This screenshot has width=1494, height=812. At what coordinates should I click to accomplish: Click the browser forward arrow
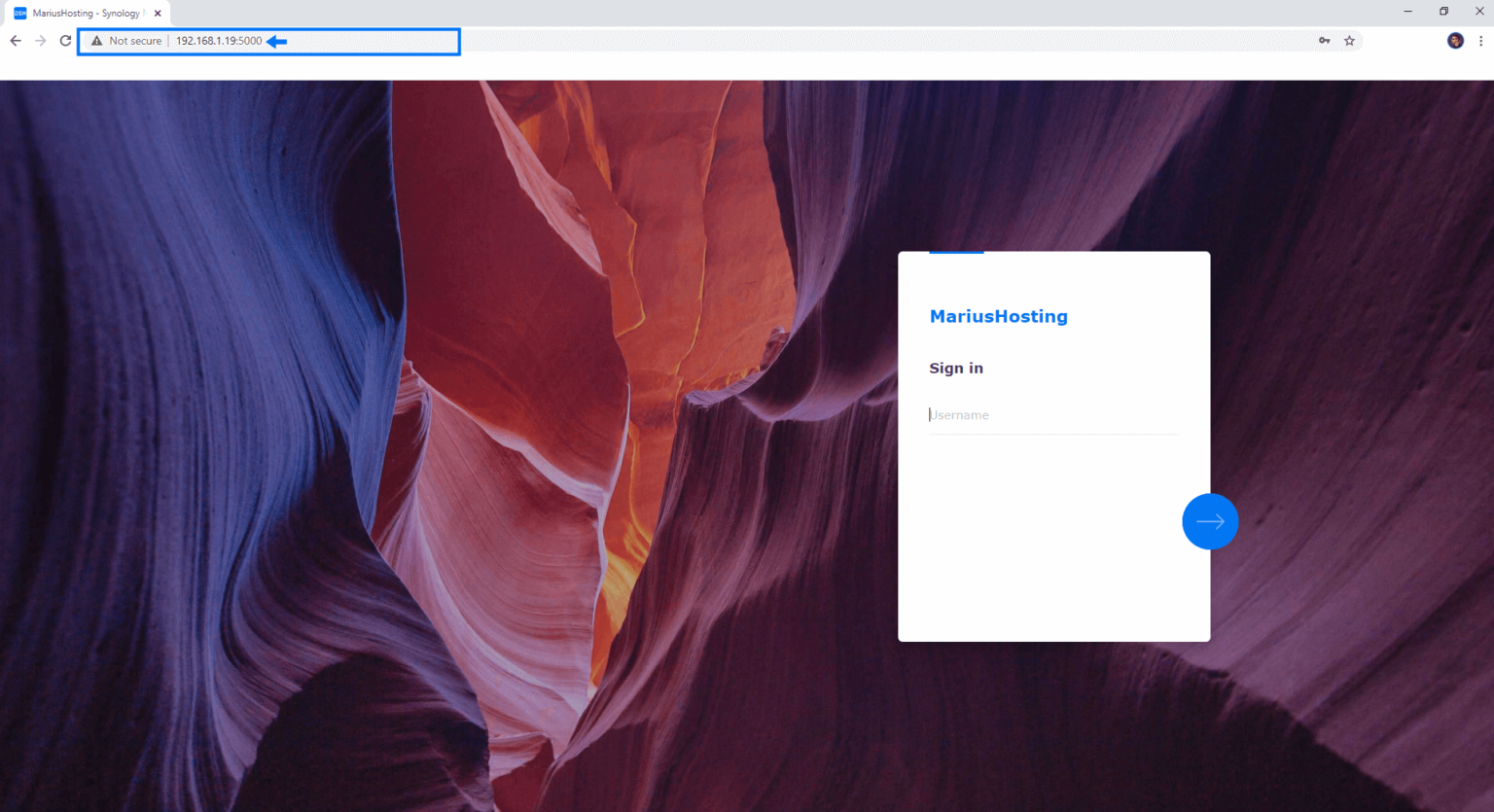40,41
